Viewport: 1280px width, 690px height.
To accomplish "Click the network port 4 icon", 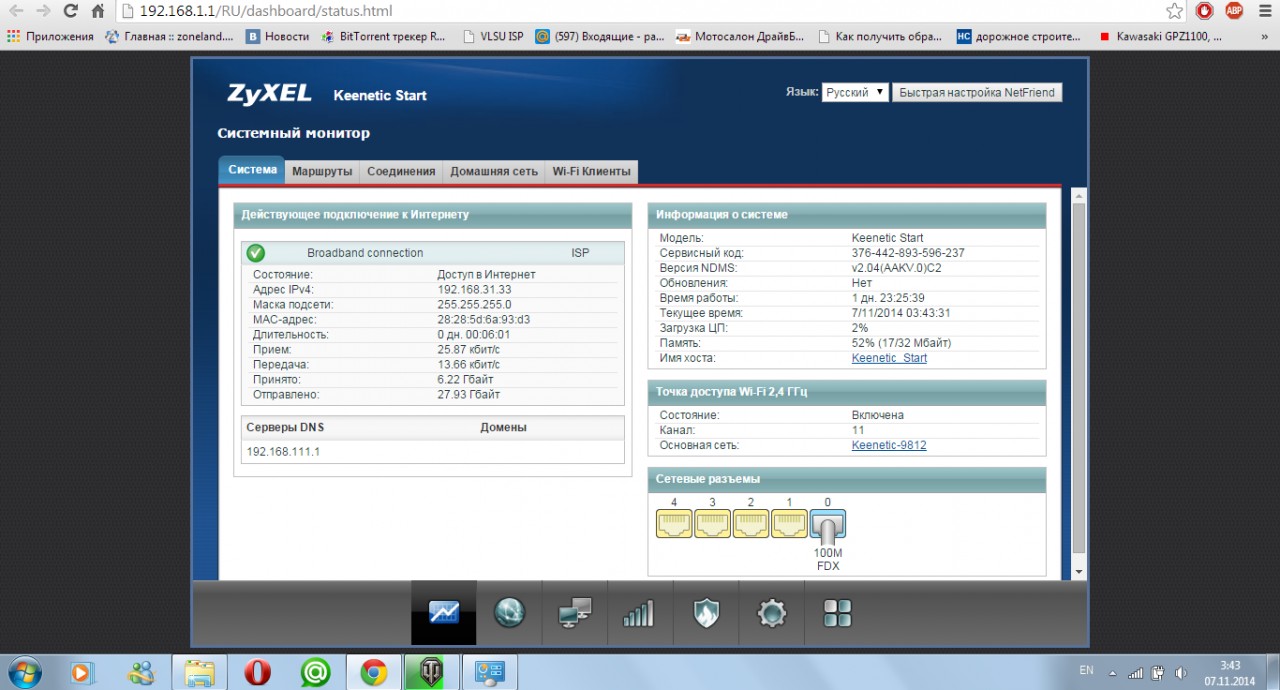I will 674,523.
